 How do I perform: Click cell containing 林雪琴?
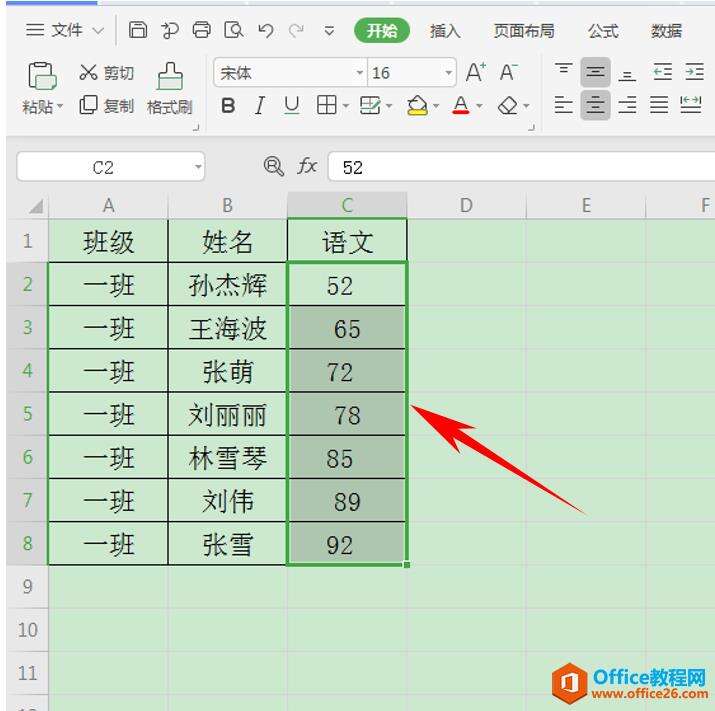point(228,457)
